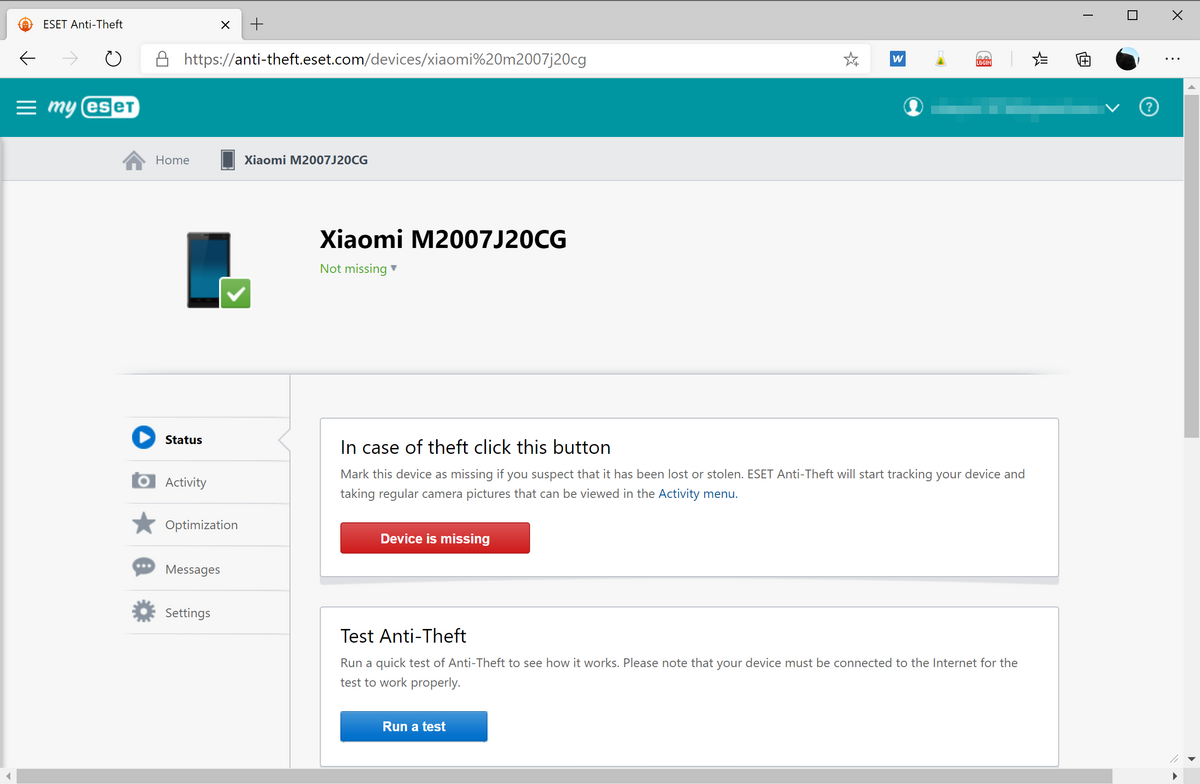
Task: Open the Settings sidebar item
Action: [209, 612]
